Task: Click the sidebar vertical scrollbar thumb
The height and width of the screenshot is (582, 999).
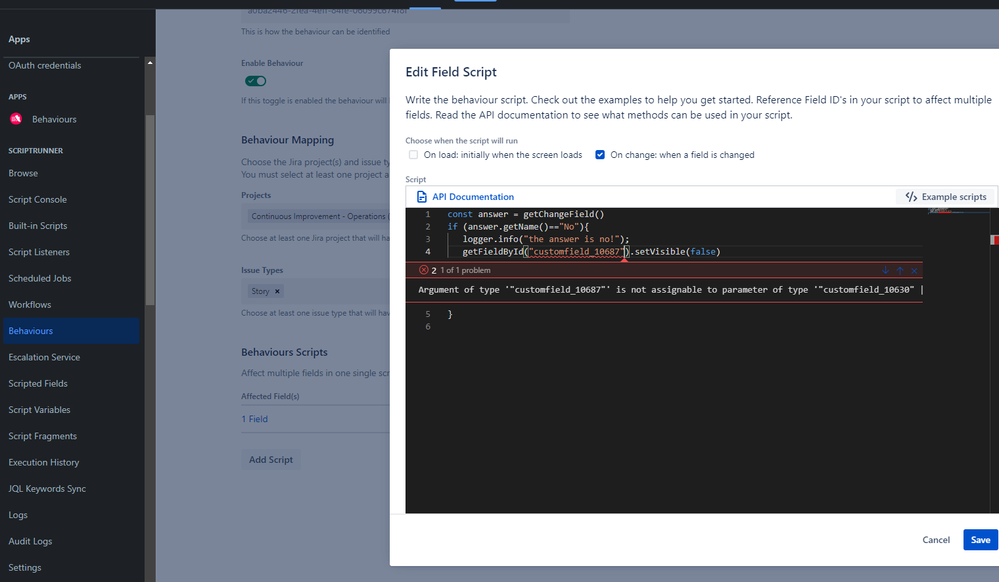Action: coord(150,210)
